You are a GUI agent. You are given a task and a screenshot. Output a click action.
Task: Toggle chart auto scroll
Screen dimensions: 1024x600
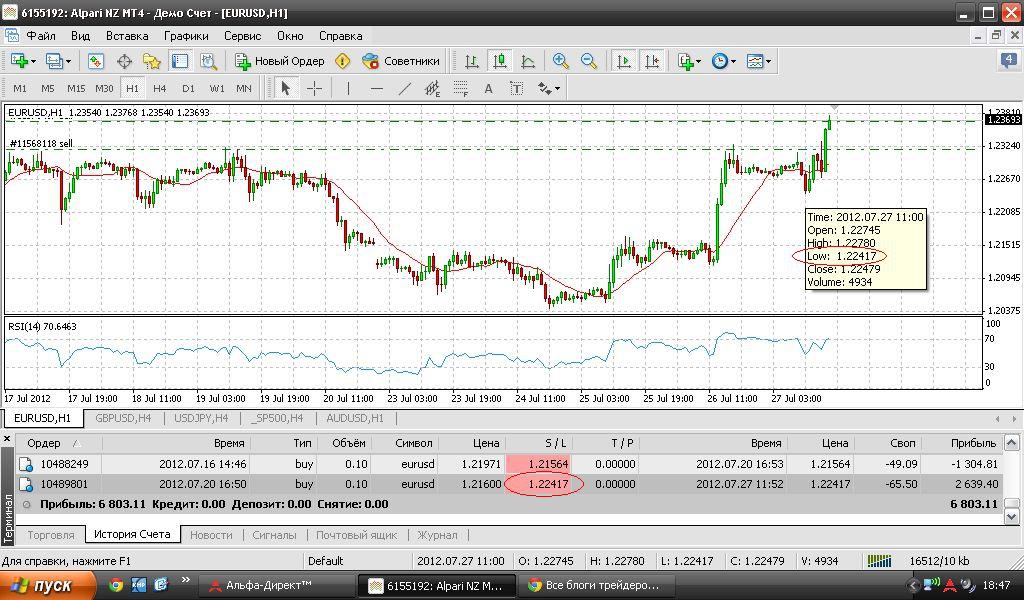pyautogui.click(x=624, y=61)
